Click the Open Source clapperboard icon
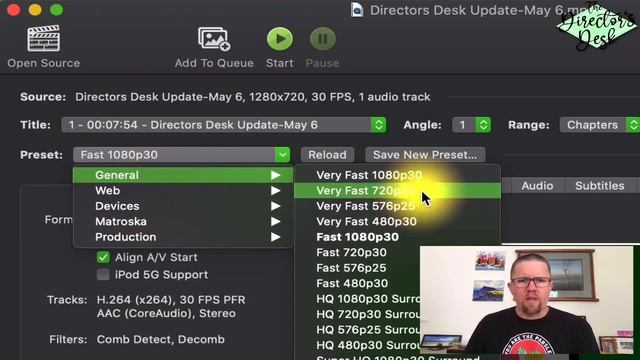640x360 pixels. coord(44,39)
